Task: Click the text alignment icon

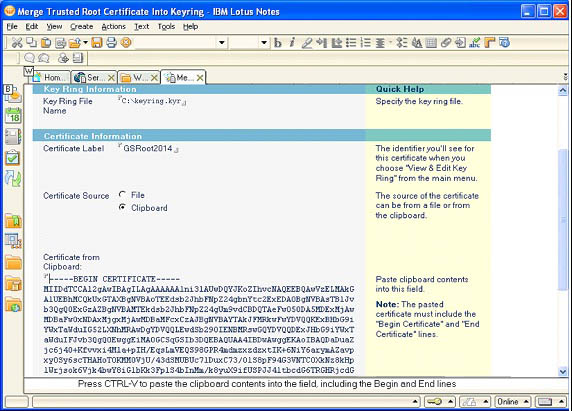Action: click(380, 43)
